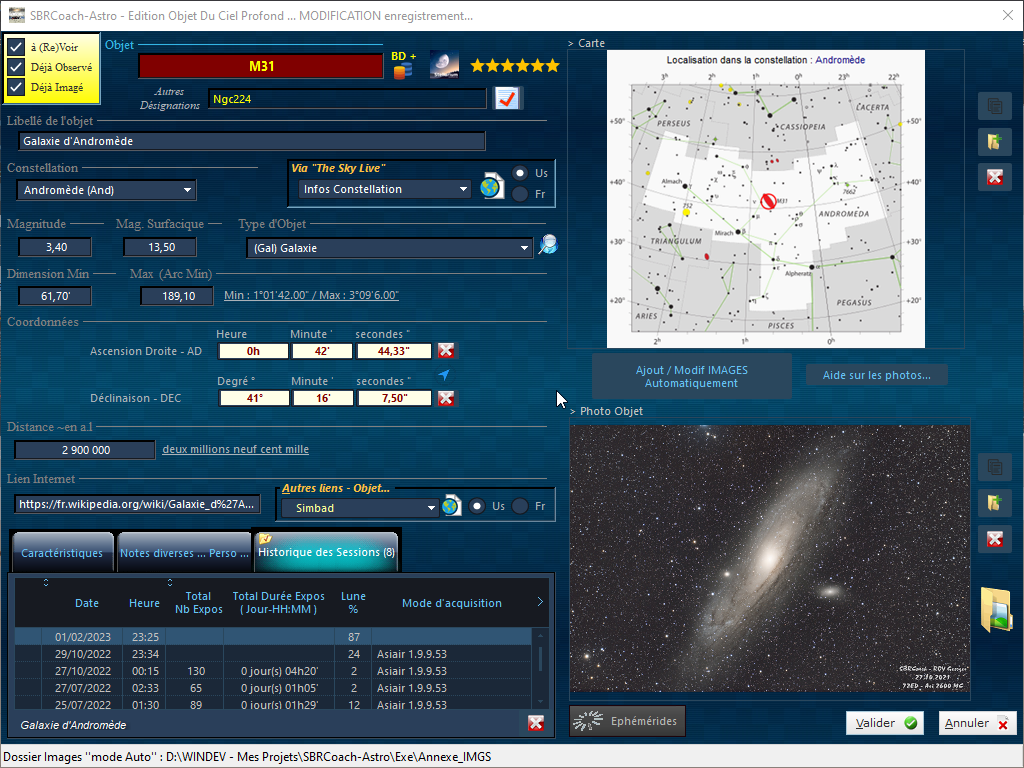This screenshot has width=1024, height=768.
Task: Open Aide sur les photos help
Action: [x=876, y=375]
